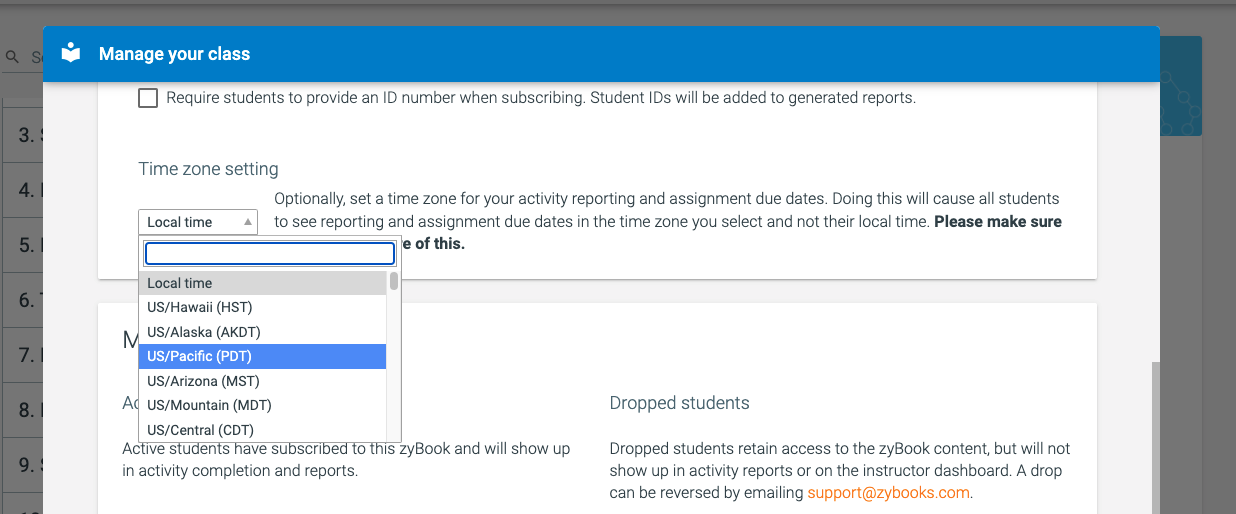Image resolution: width=1236 pixels, height=514 pixels.
Task: Enable the student ID number requirement checkbox
Action: coord(148,98)
